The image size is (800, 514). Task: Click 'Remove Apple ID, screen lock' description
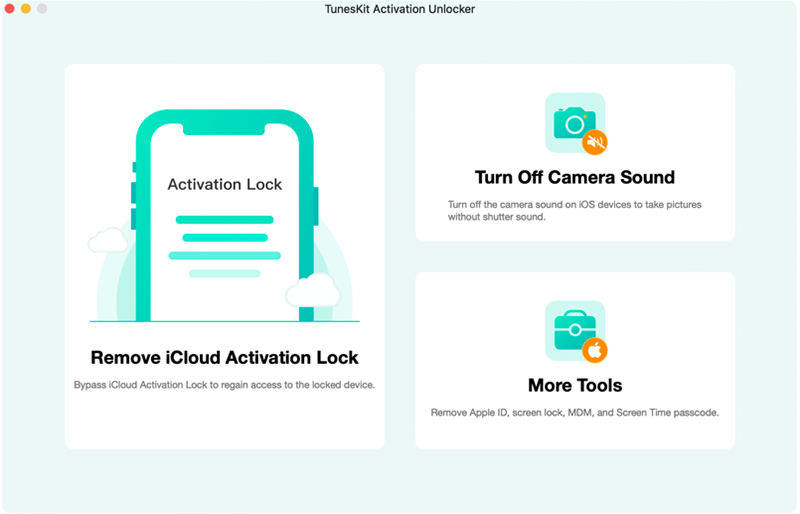point(575,412)
